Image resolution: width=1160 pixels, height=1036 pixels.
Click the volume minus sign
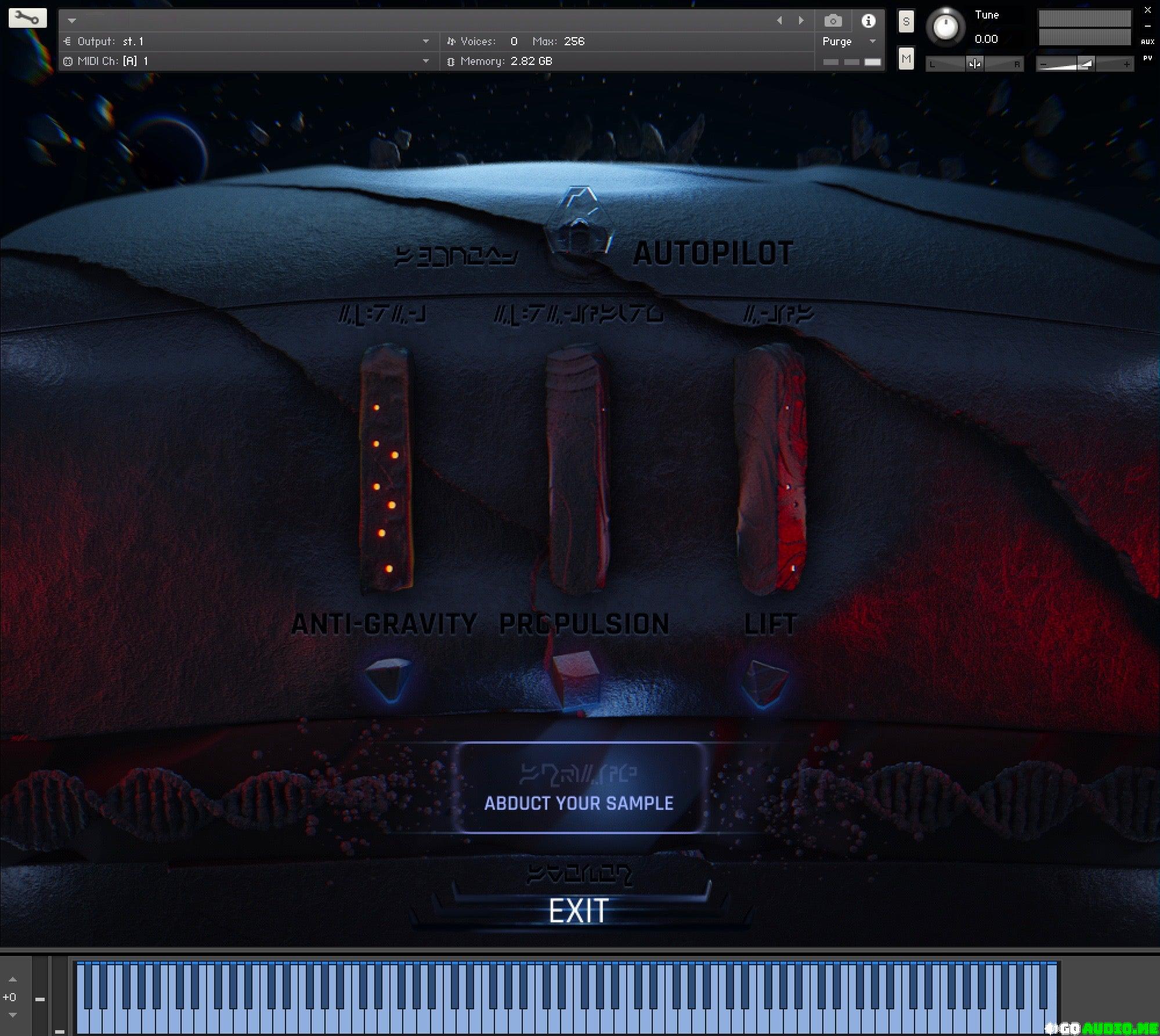click(1043, 64)
